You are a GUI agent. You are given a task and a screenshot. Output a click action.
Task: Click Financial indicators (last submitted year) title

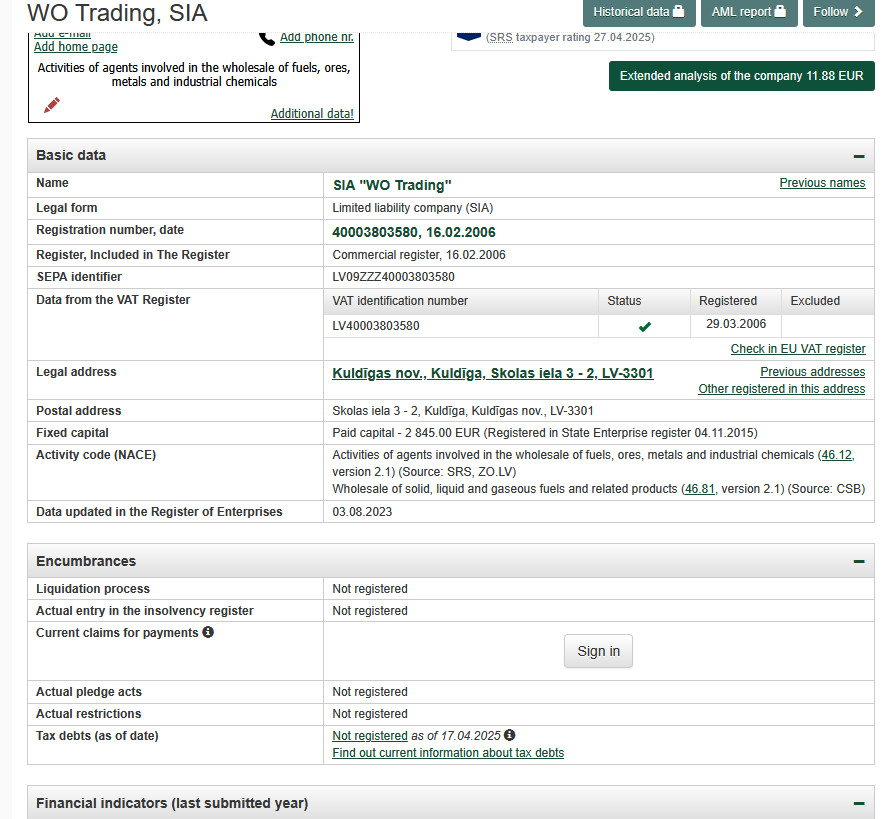coord(172,803)
